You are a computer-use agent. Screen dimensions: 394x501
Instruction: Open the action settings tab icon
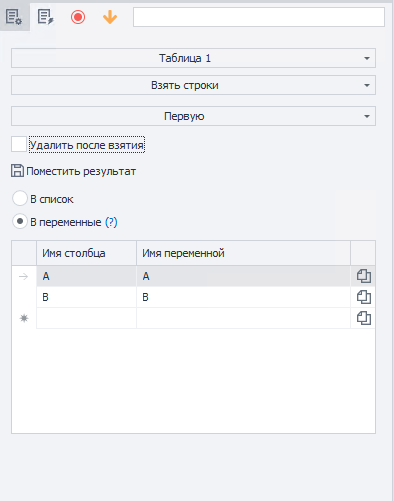[14, 17]
